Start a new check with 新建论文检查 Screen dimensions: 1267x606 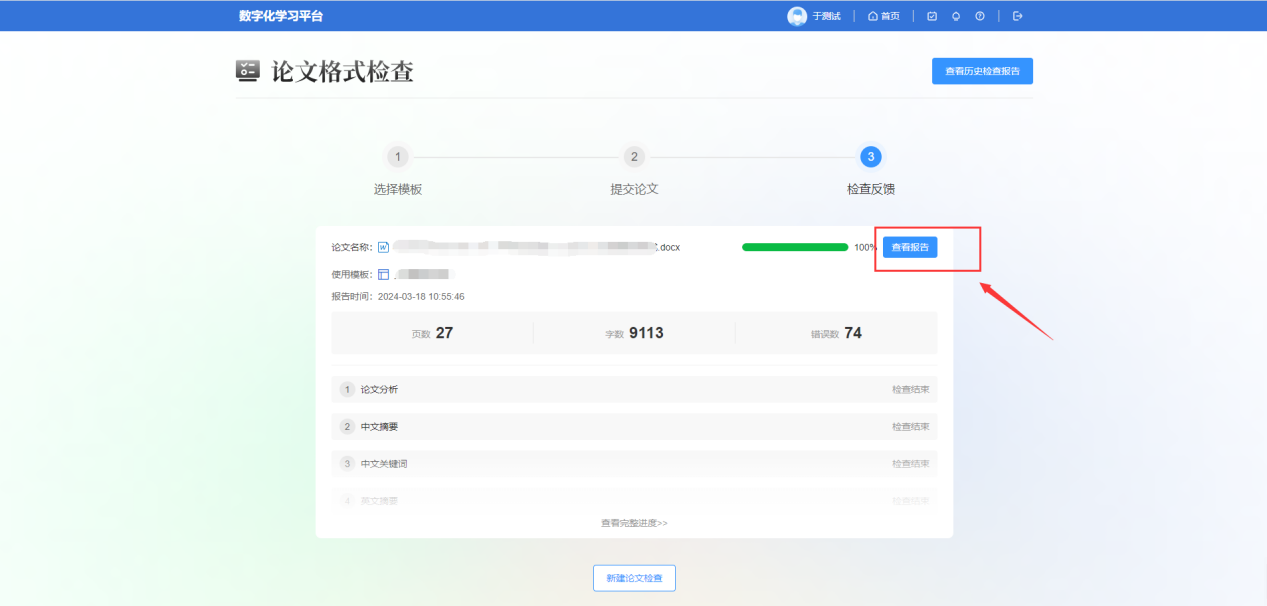pos(634,578)
